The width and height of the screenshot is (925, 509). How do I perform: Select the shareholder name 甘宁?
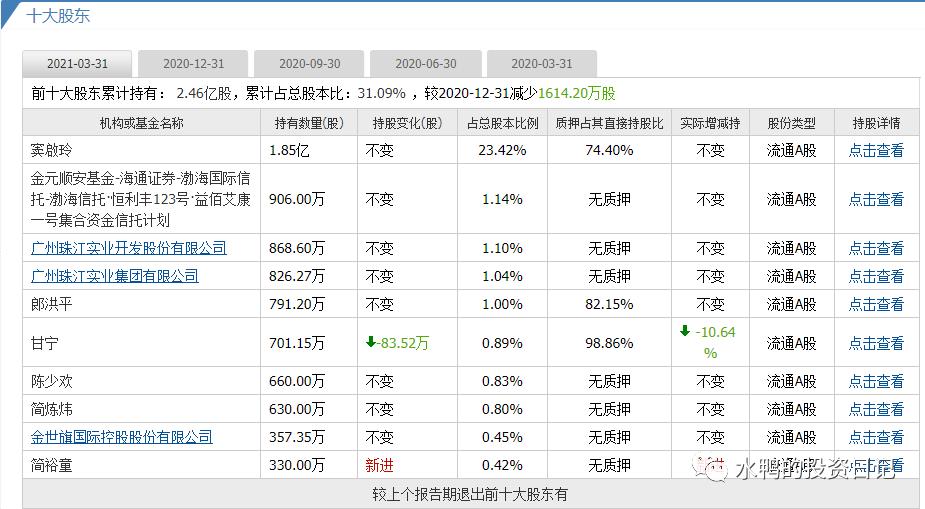click(45, 343)
